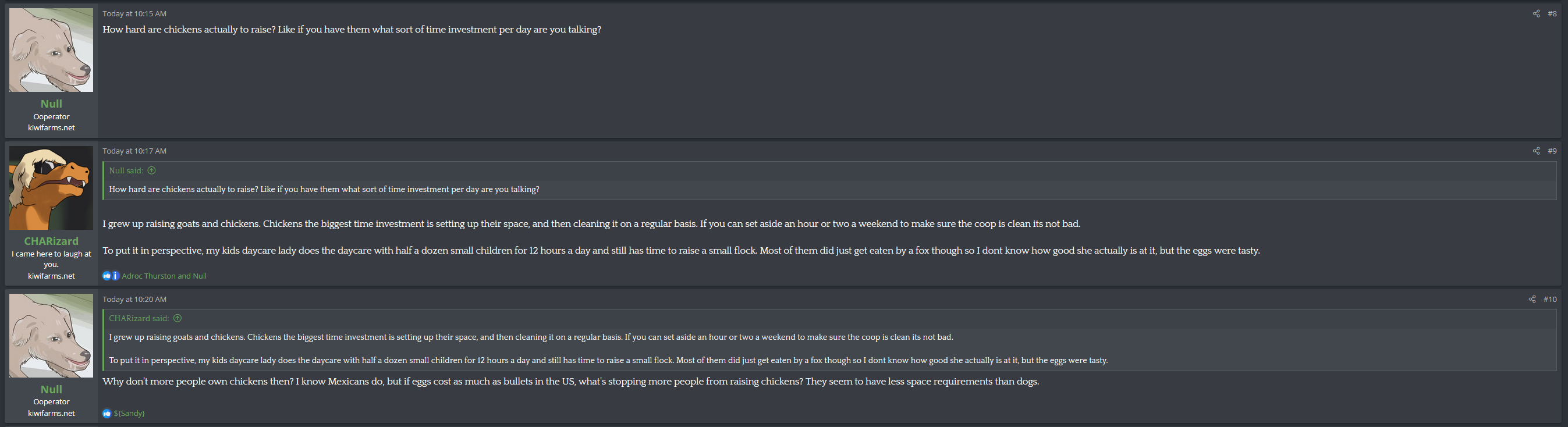Screen dimensions: 1568x427
Task: Click the 'Today at 10:17 AM' timestamp
Action: (x=134, y=151)
